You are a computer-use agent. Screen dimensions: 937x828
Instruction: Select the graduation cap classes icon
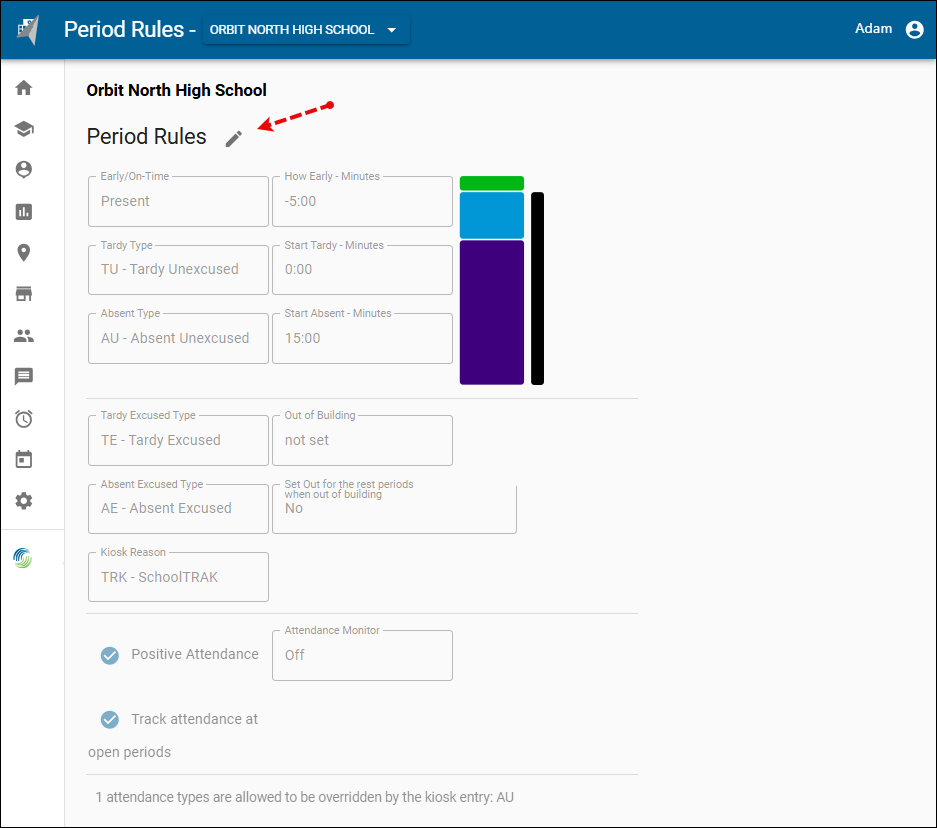tap(23, 129)
